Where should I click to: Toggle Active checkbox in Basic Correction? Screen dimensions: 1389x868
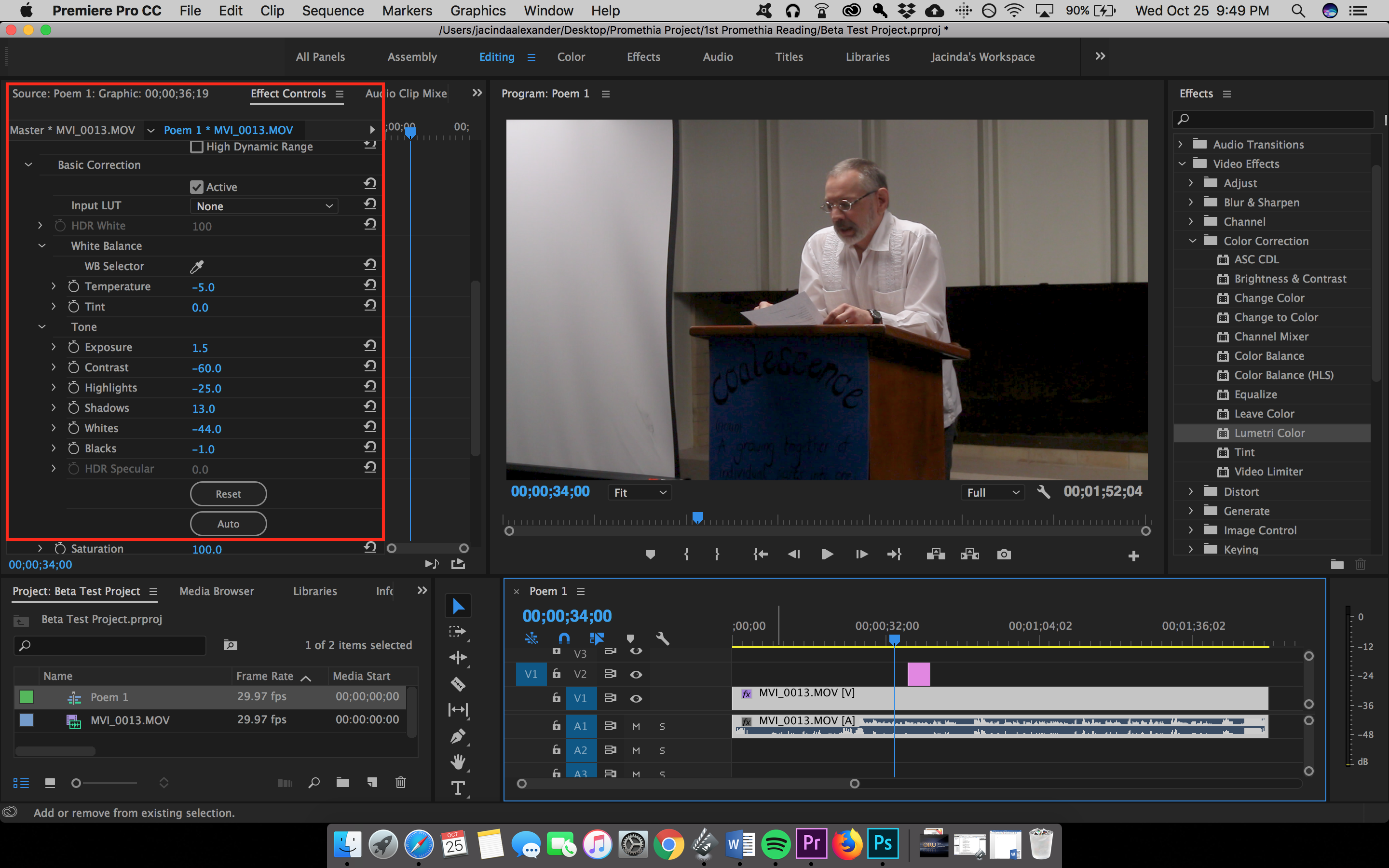[196, 186]
